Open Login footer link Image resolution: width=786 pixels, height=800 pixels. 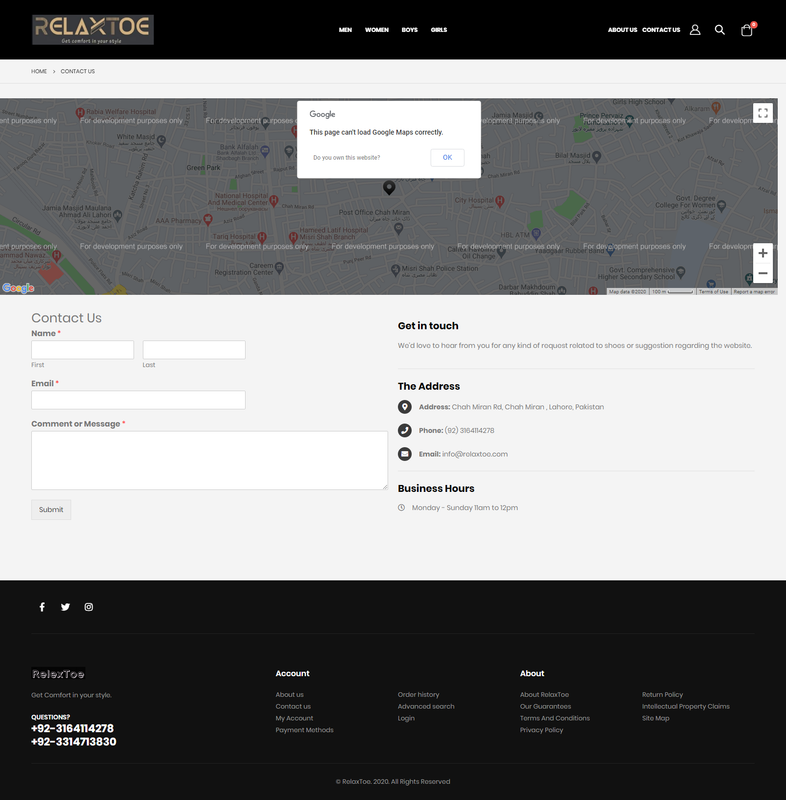coord(406,718)
